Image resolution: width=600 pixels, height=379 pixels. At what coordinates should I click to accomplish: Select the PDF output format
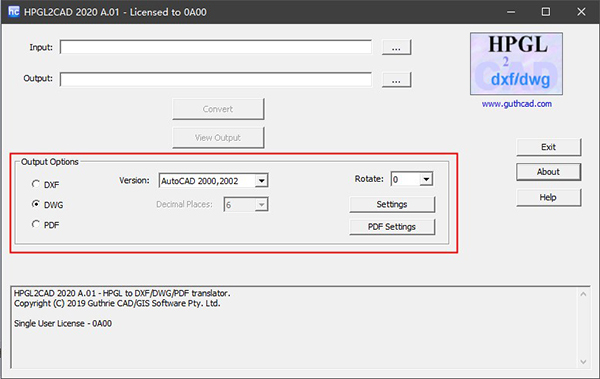pos(36,224)
